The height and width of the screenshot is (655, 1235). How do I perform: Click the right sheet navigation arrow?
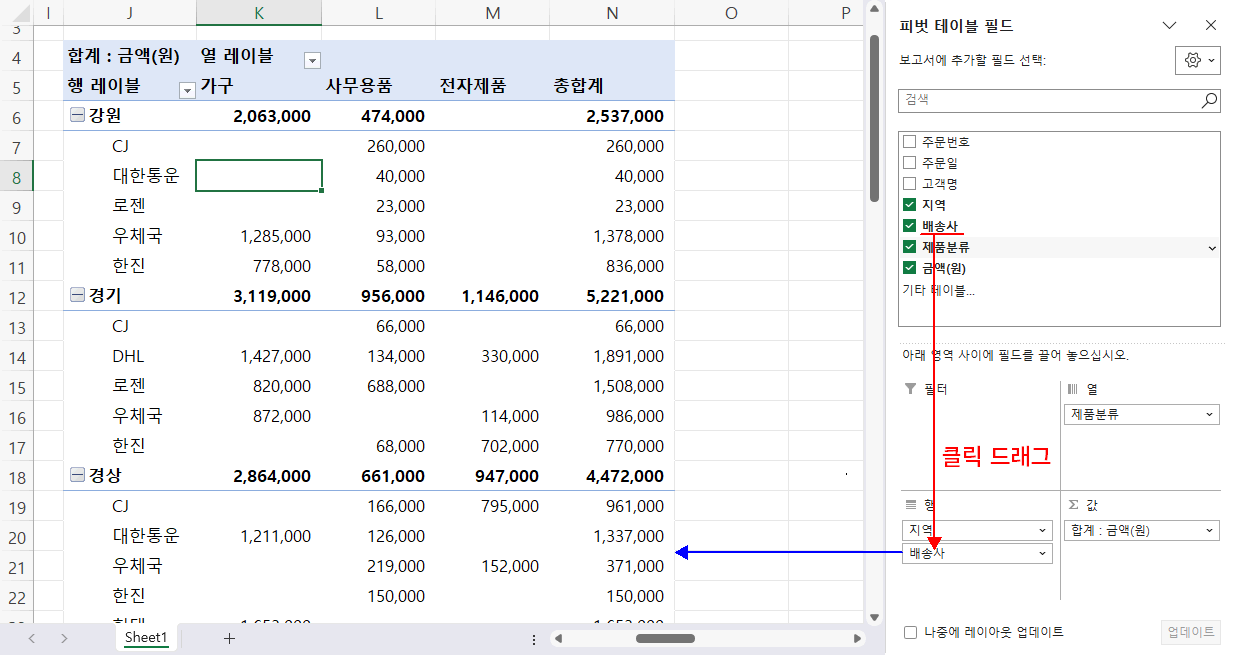click(x=63, y=637)
